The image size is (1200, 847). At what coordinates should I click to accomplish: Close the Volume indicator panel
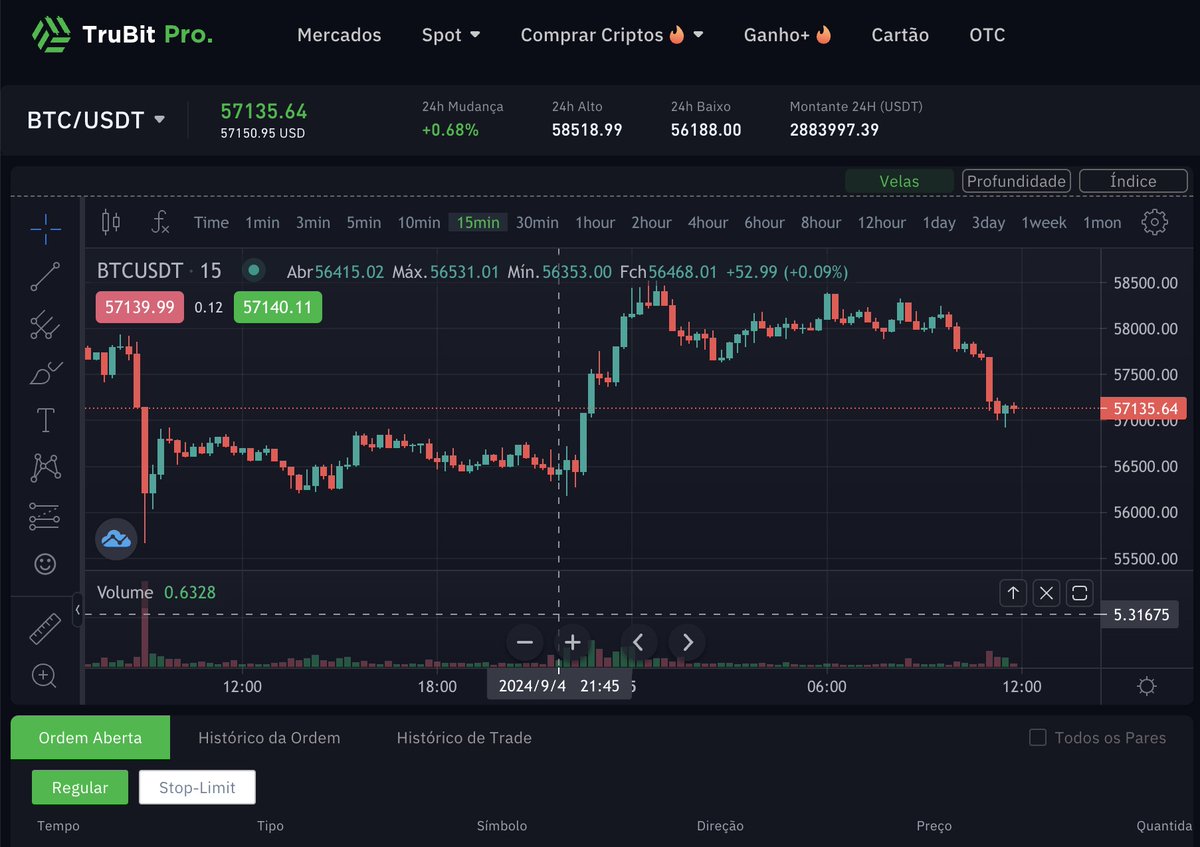point(1046,592)
